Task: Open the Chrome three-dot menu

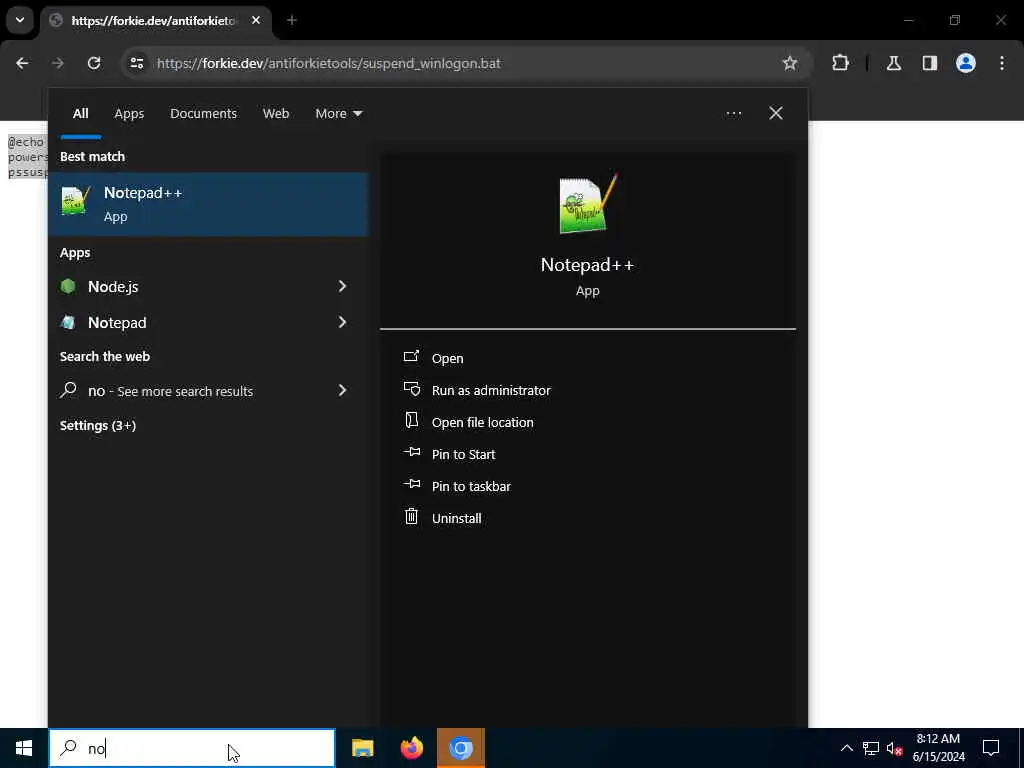Action: (x=1002, y=63)
